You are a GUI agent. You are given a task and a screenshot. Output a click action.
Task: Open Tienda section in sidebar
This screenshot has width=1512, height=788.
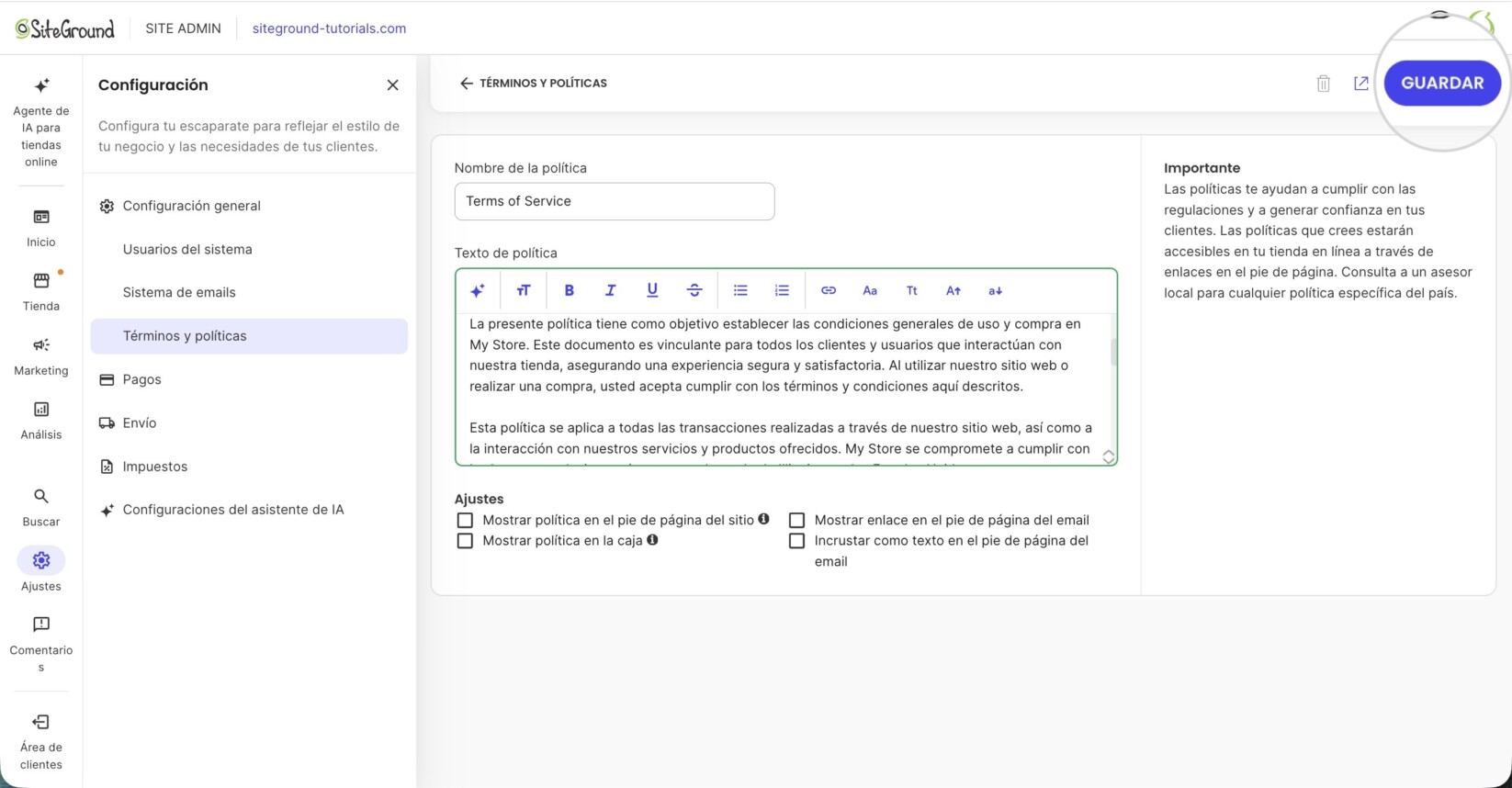(41, 291)
